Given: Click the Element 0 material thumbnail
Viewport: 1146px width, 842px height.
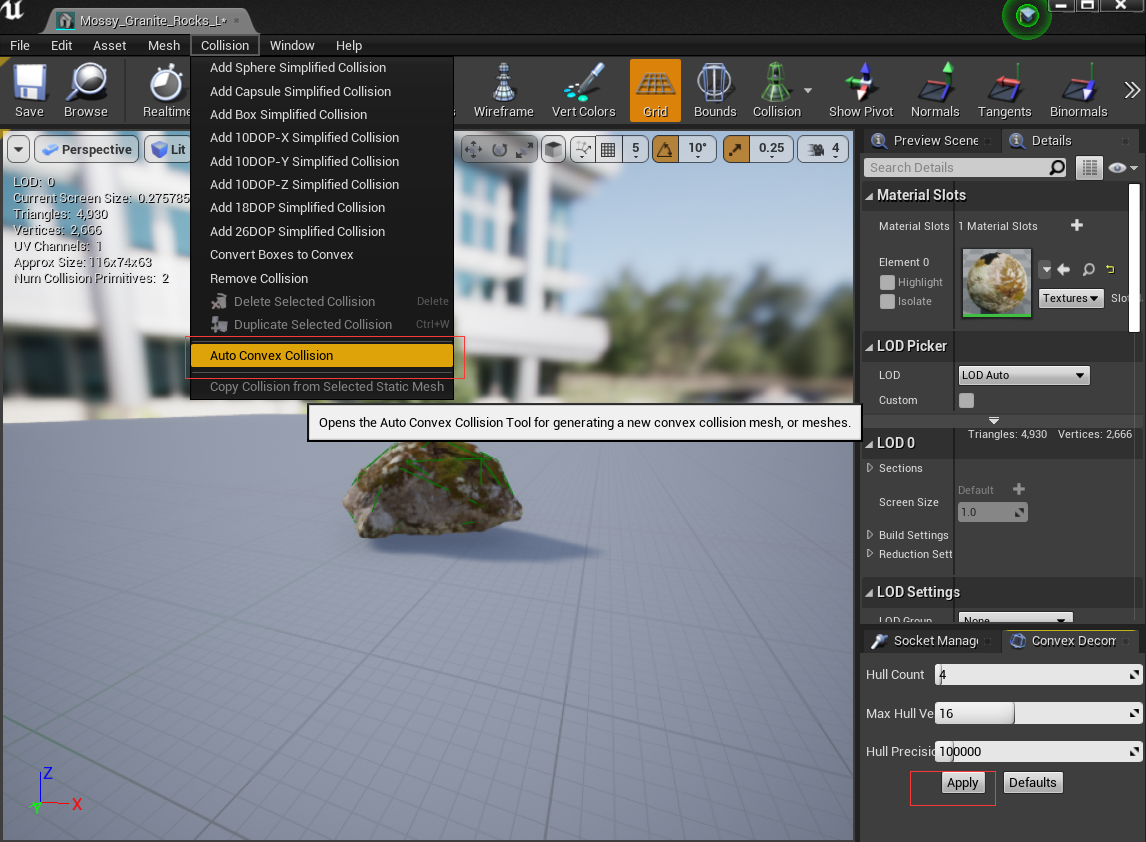Looking at the screenshot, I should point(997,282).
